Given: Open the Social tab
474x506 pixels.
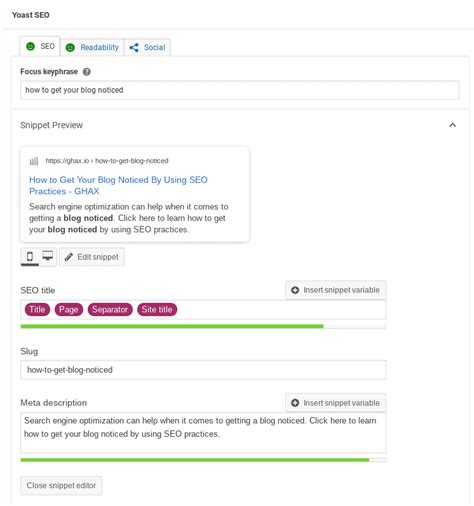Looking at the screenshot, I should tap(147, 47).
